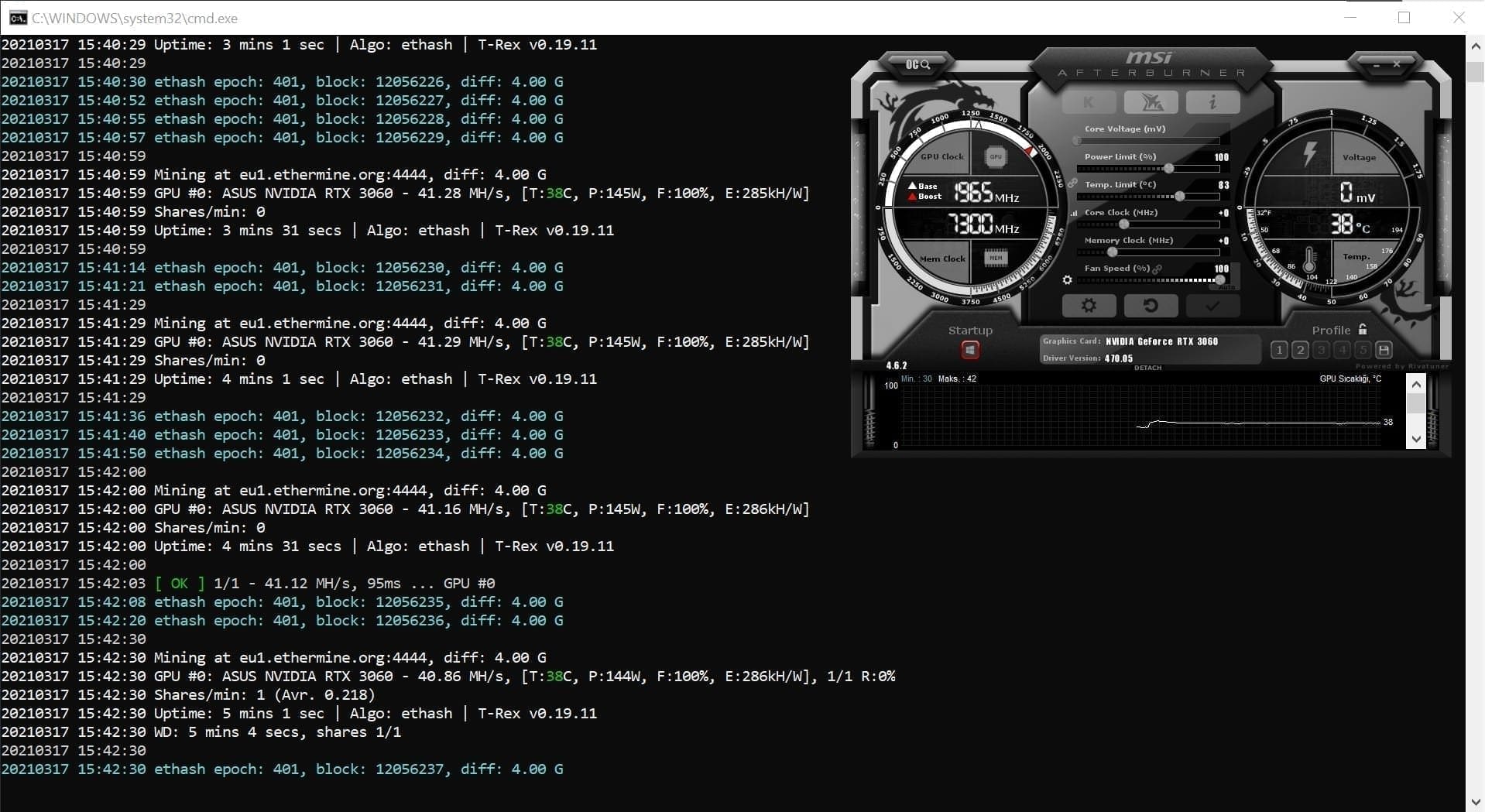
Task: Save the profile with the floppy disk icon
Action: coord(1384,351)
